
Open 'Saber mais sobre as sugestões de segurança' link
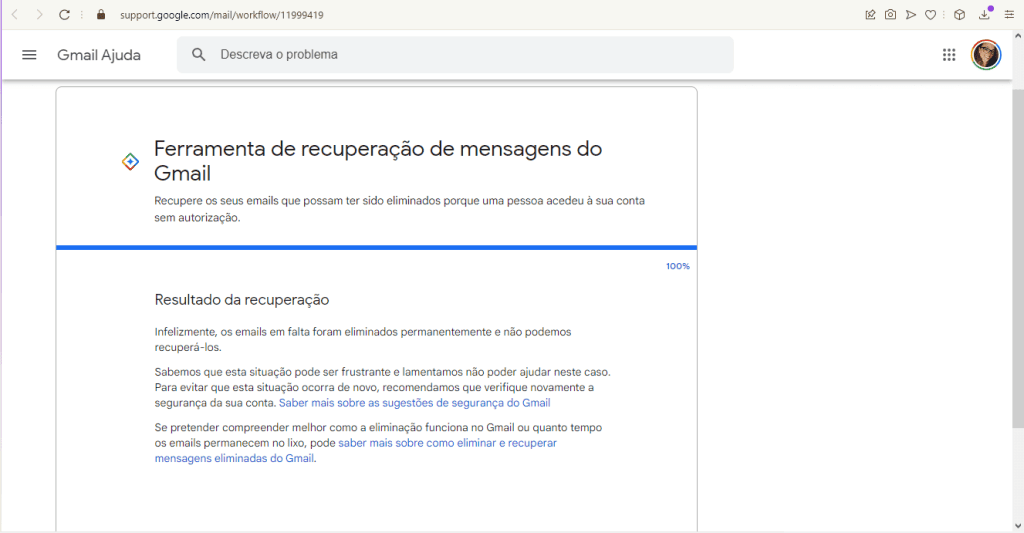[x=414, y=403]
